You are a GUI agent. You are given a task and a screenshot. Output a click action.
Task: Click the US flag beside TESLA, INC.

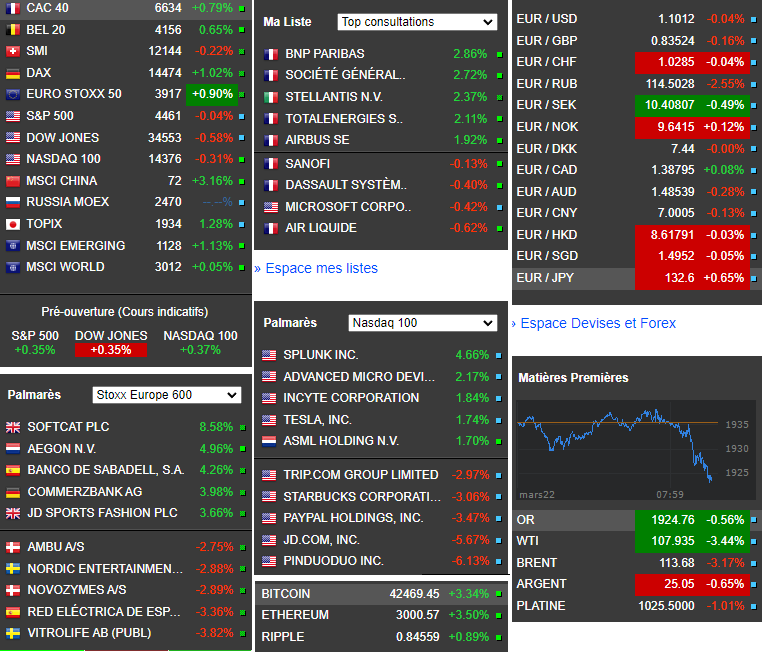click(269, 420)
